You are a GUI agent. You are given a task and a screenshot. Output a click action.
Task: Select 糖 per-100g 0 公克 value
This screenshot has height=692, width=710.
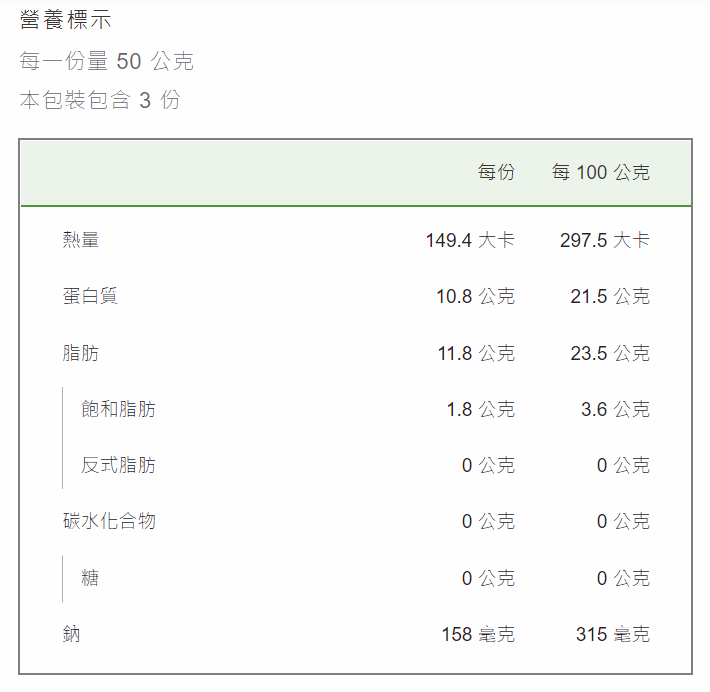click(623, 578)
